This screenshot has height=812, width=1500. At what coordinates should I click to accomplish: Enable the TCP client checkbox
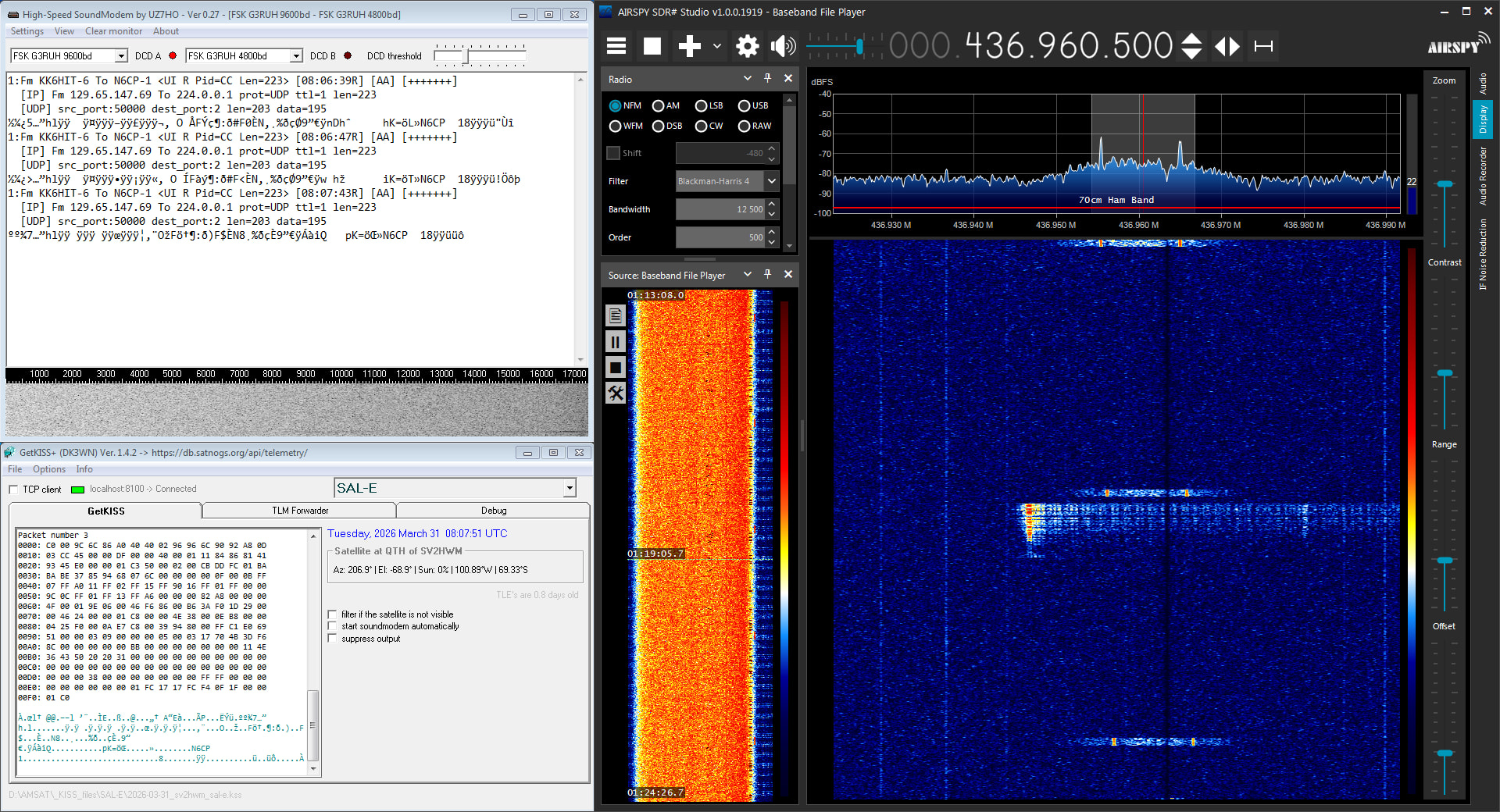click(x=13, y=490)
